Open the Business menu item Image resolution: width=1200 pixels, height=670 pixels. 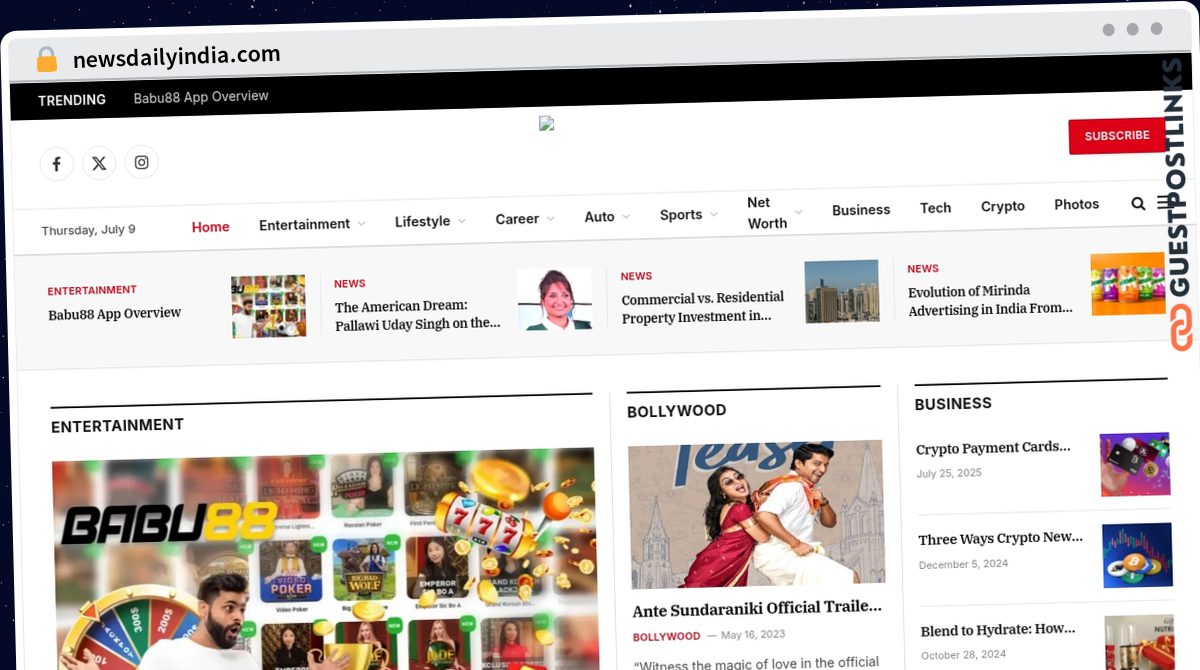coord(861,210)
